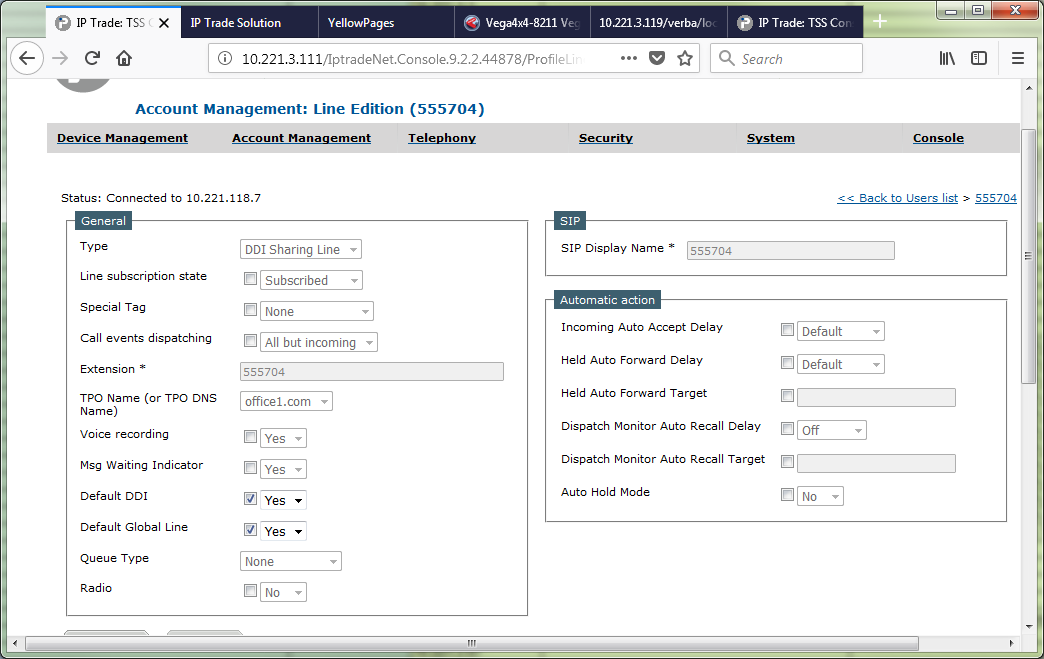Open the Security menu
1044x659 pixels.
pos(606,138)
